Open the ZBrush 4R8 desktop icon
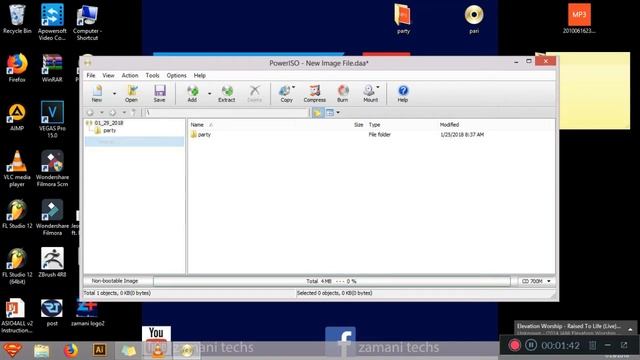 point(52,262)
